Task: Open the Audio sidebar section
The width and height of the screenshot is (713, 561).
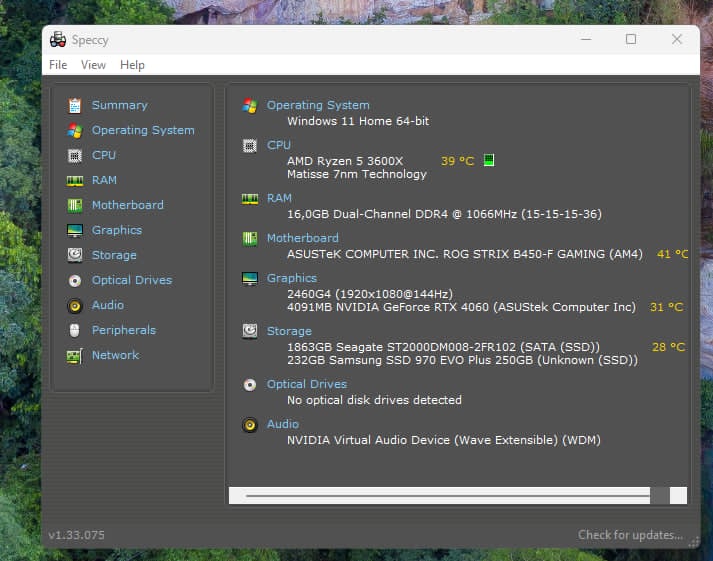Action: (108, 306)
